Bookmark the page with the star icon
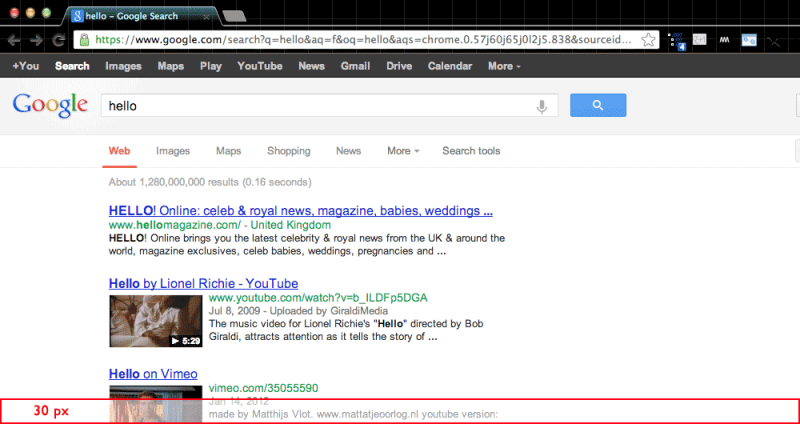The image size is (800, 424). (x=648, y=40)
